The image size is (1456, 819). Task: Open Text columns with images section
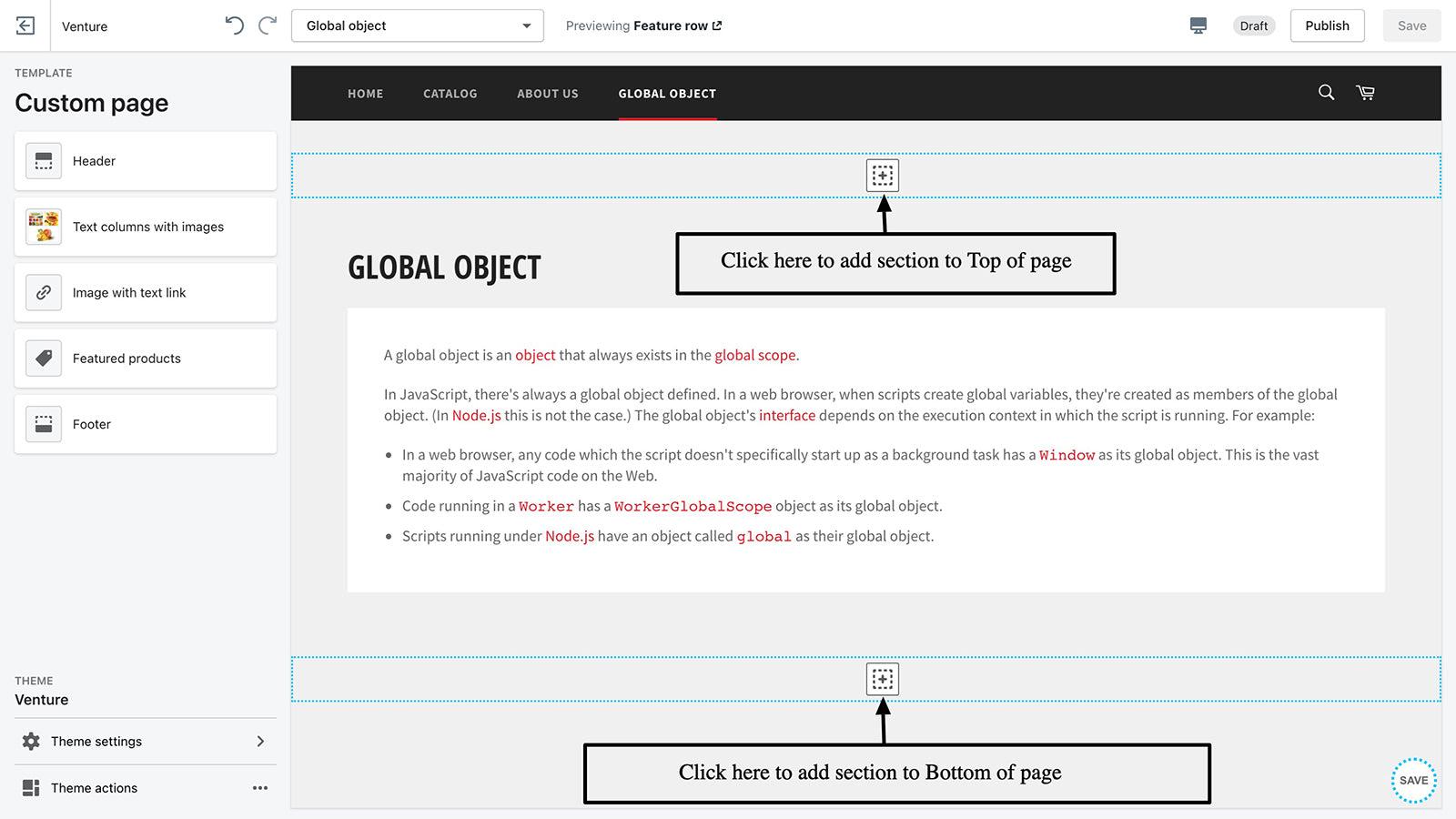point(146,227)
